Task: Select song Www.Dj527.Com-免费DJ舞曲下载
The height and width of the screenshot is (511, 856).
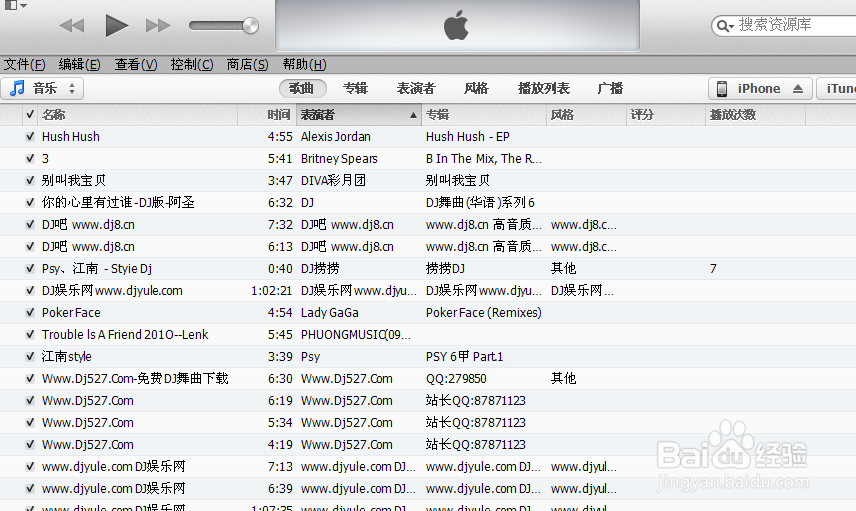Action: 135,378
